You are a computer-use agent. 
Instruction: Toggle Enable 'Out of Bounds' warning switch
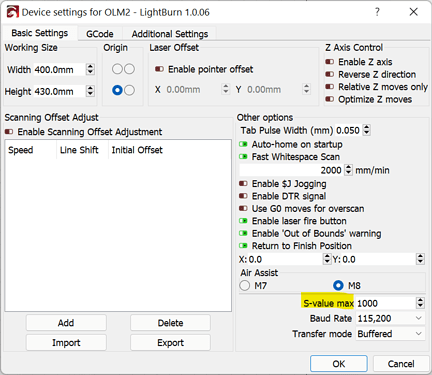tap(243, 233)
